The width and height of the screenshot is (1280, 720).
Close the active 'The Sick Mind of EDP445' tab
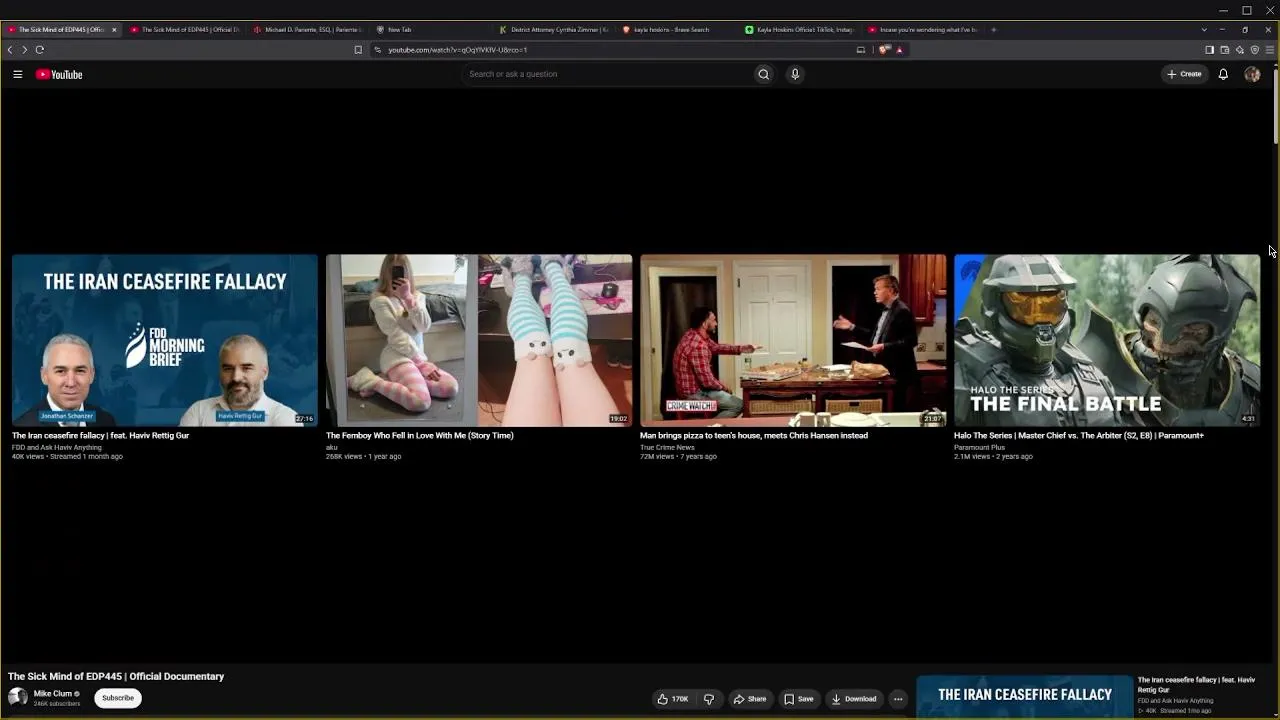[x=114, y=30]
